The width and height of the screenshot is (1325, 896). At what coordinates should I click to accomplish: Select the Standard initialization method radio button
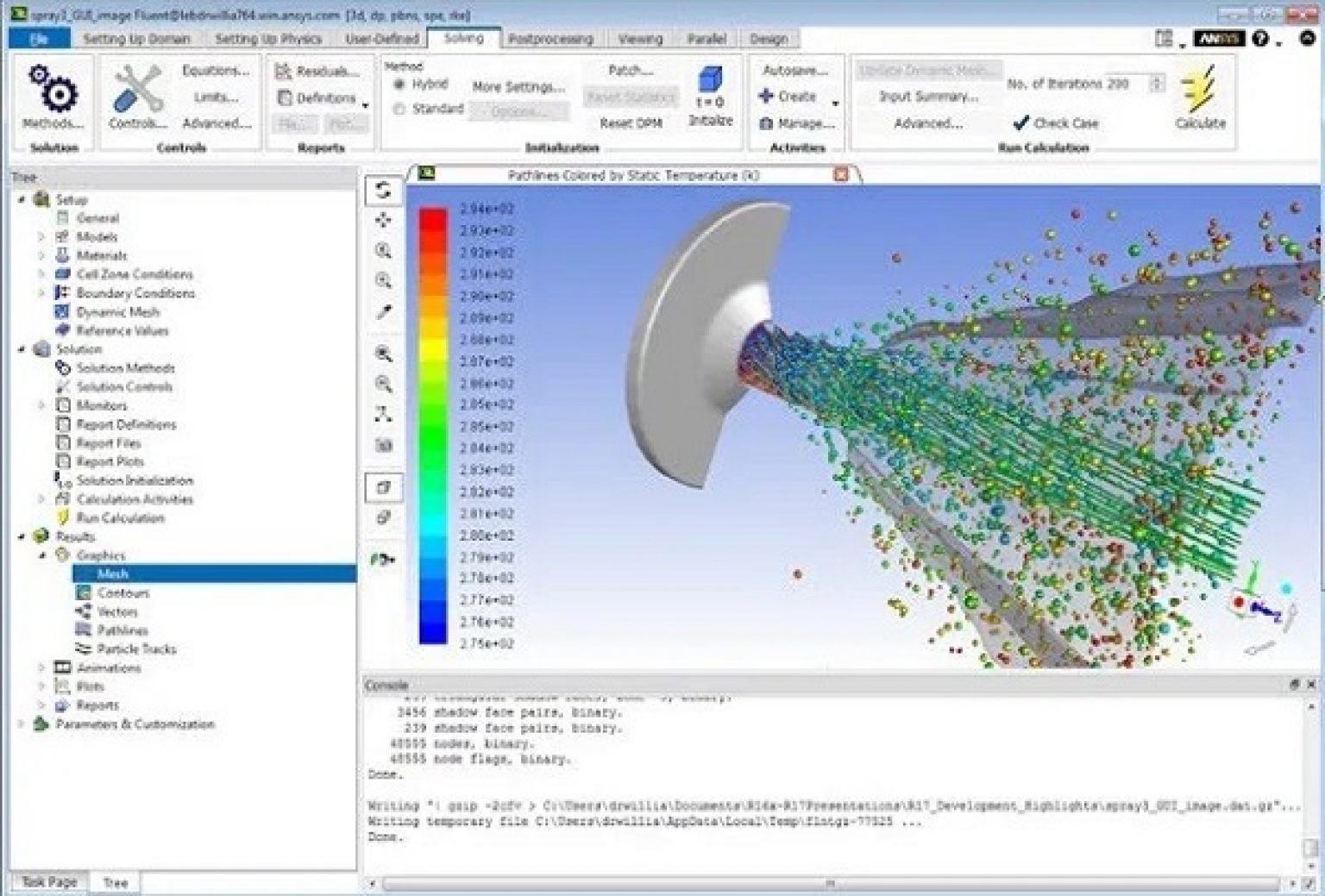399,110
